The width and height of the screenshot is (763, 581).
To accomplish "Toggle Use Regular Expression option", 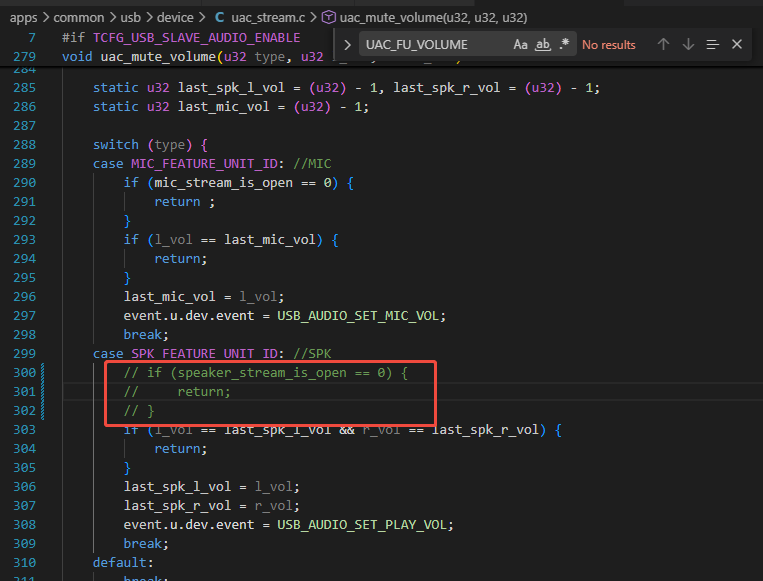I will click(564, 44).
